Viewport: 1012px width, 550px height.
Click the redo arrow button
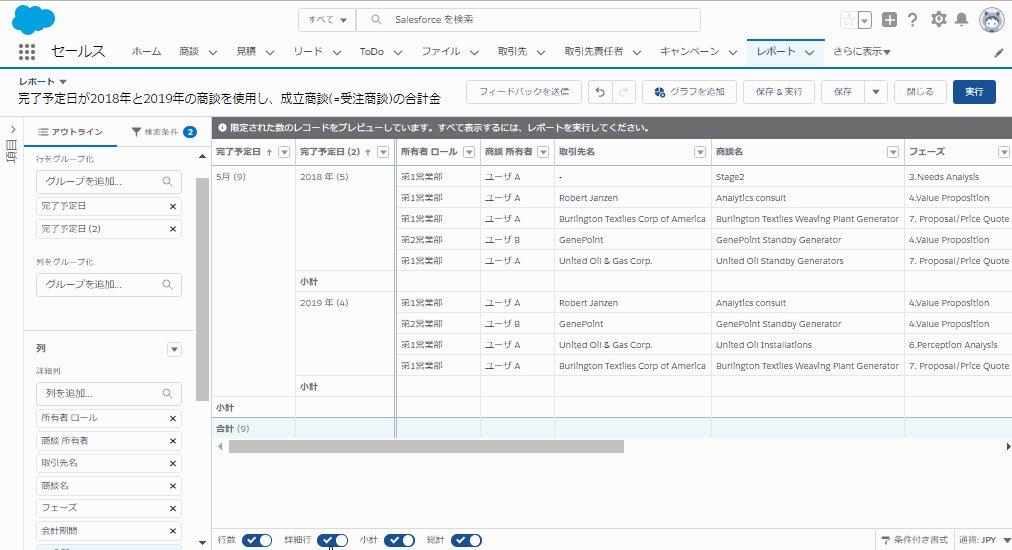coord(623,92)
